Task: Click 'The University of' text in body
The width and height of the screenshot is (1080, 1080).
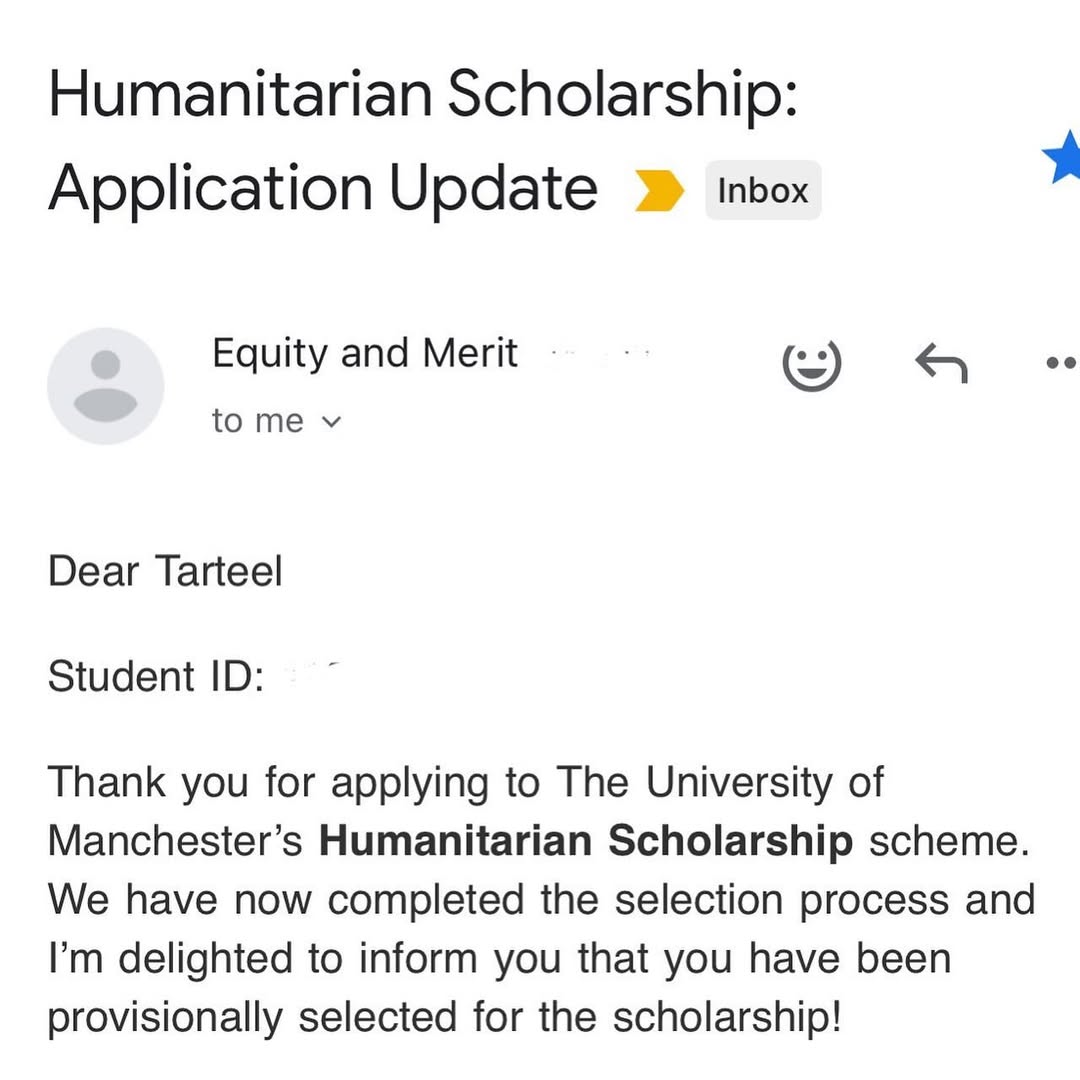Action: coord(719,782)
